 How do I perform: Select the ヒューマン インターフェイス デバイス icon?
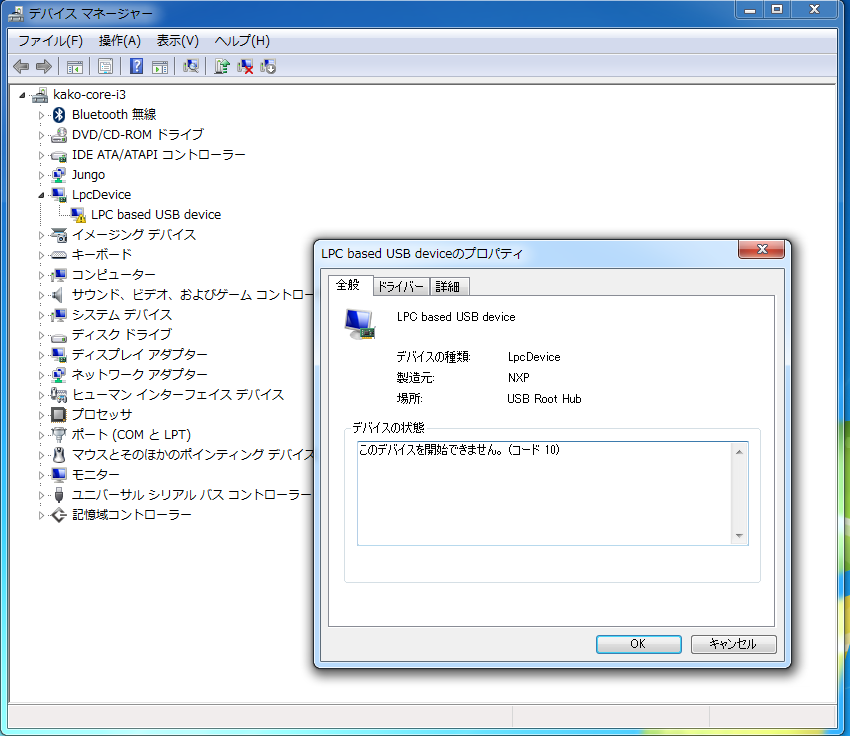[x=59, y=395]
